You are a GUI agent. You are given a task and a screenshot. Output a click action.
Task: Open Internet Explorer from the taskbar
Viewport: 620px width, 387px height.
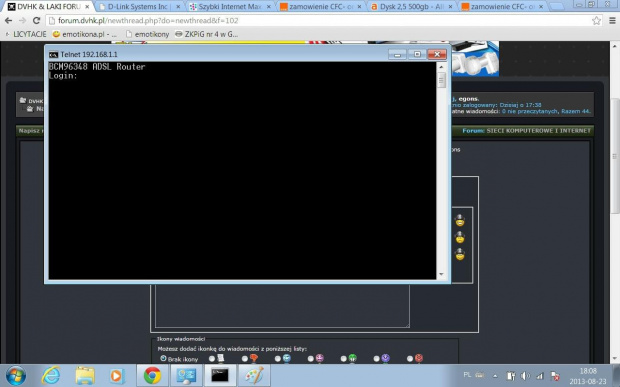point(51,375)
